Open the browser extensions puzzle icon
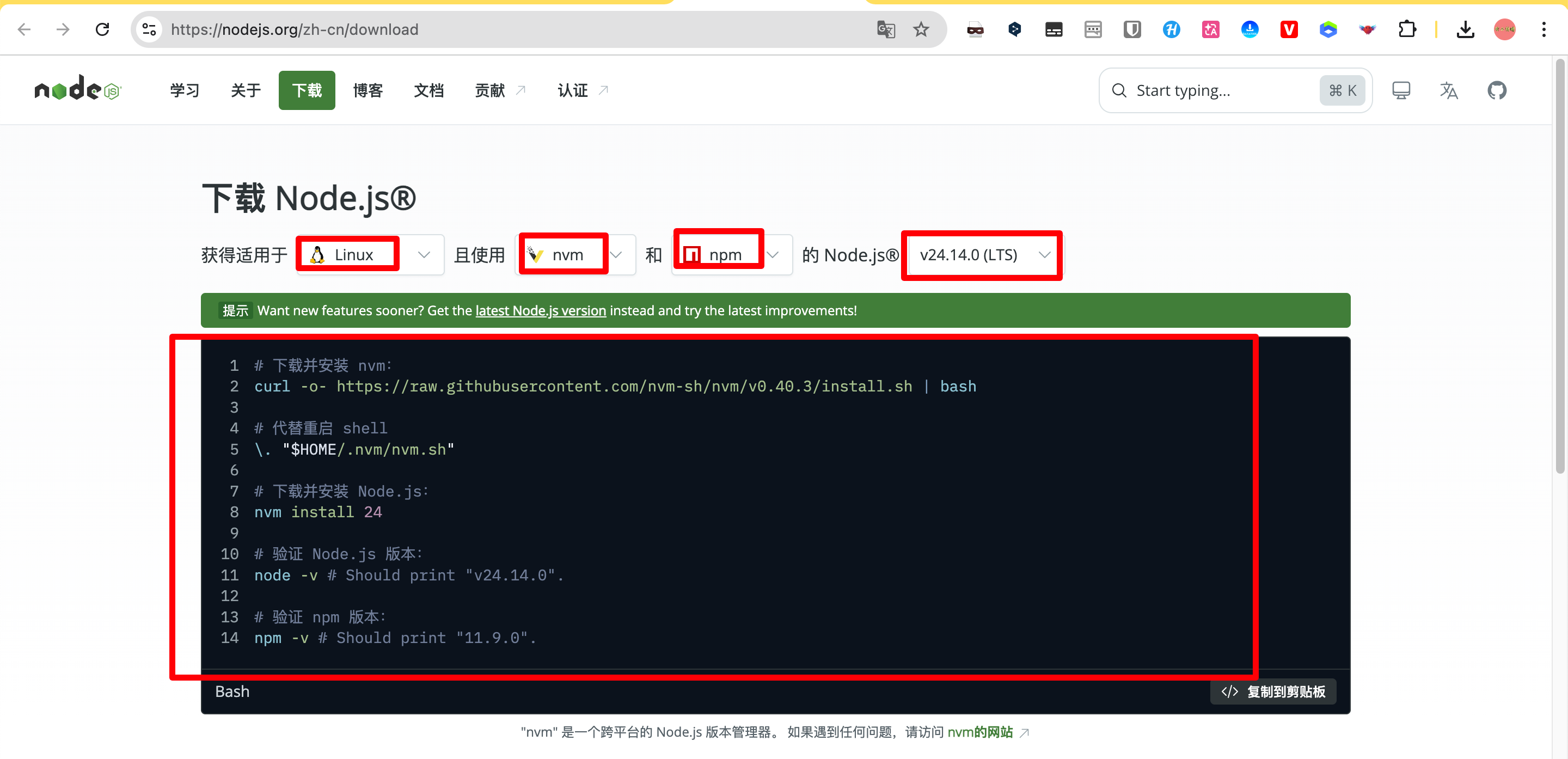 (x=1407, y=29)
